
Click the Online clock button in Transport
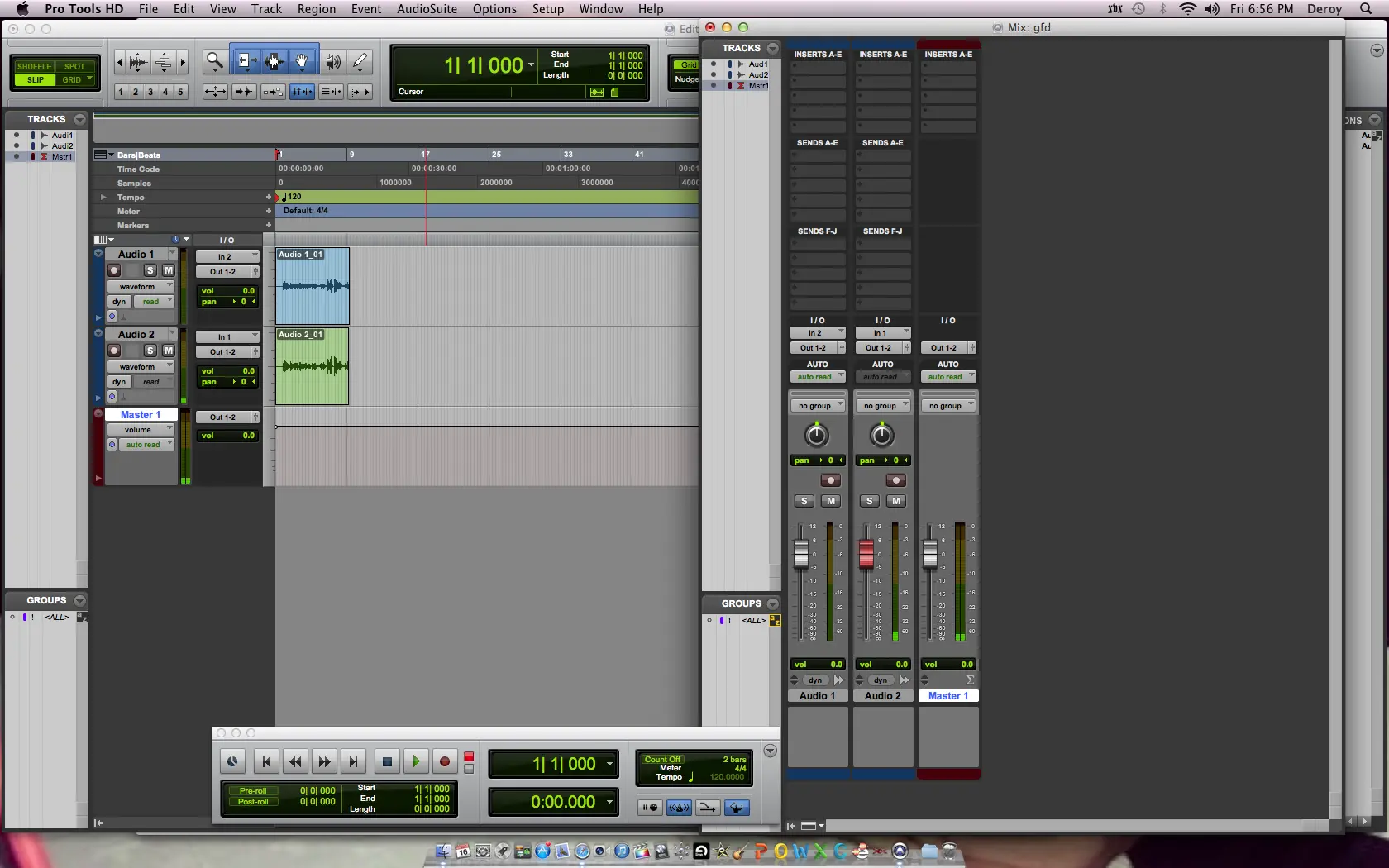[x=232, y=761]
